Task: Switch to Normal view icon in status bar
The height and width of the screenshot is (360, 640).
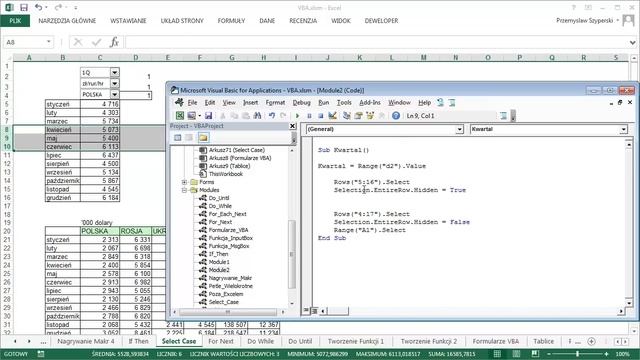Action: 497,354
